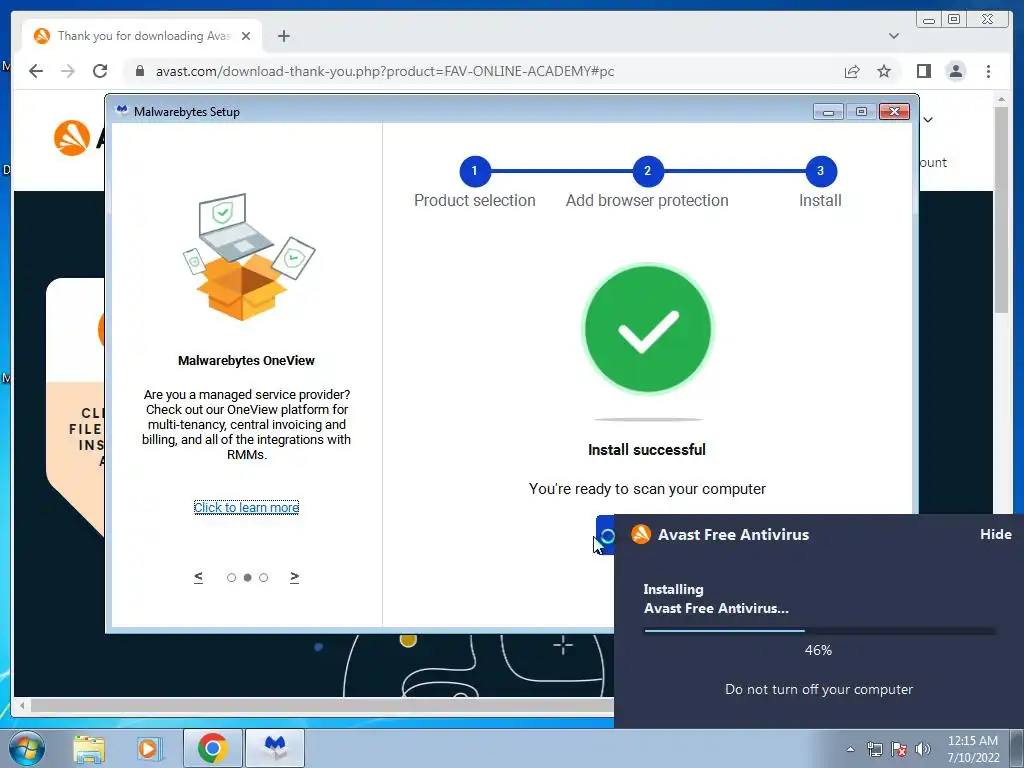
Task: Open Windows Media Player from taskbar
Action: 150,748
